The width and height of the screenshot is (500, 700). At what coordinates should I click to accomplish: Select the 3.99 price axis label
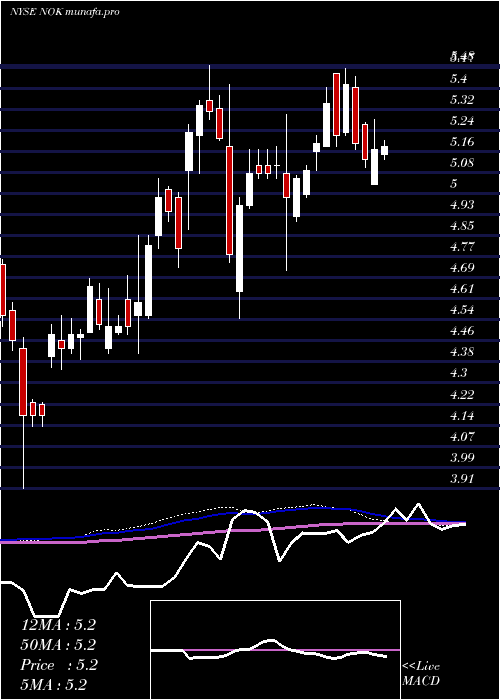(x=462, y=458)
